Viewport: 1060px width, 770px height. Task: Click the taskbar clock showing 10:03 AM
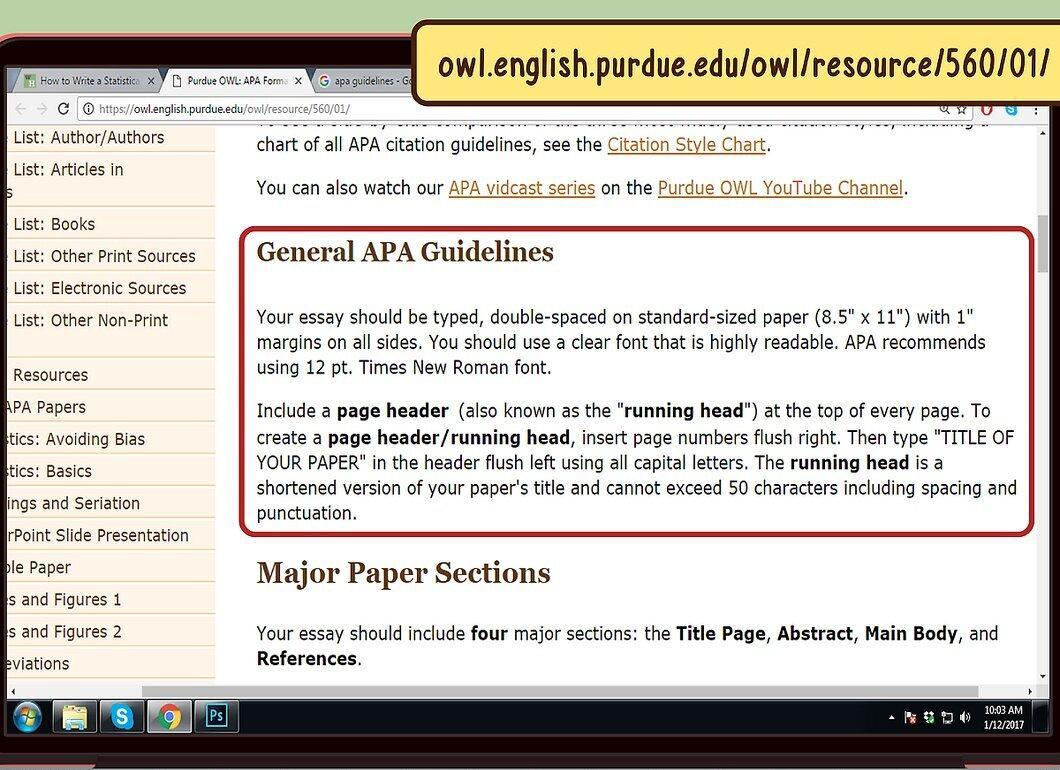1003,717
